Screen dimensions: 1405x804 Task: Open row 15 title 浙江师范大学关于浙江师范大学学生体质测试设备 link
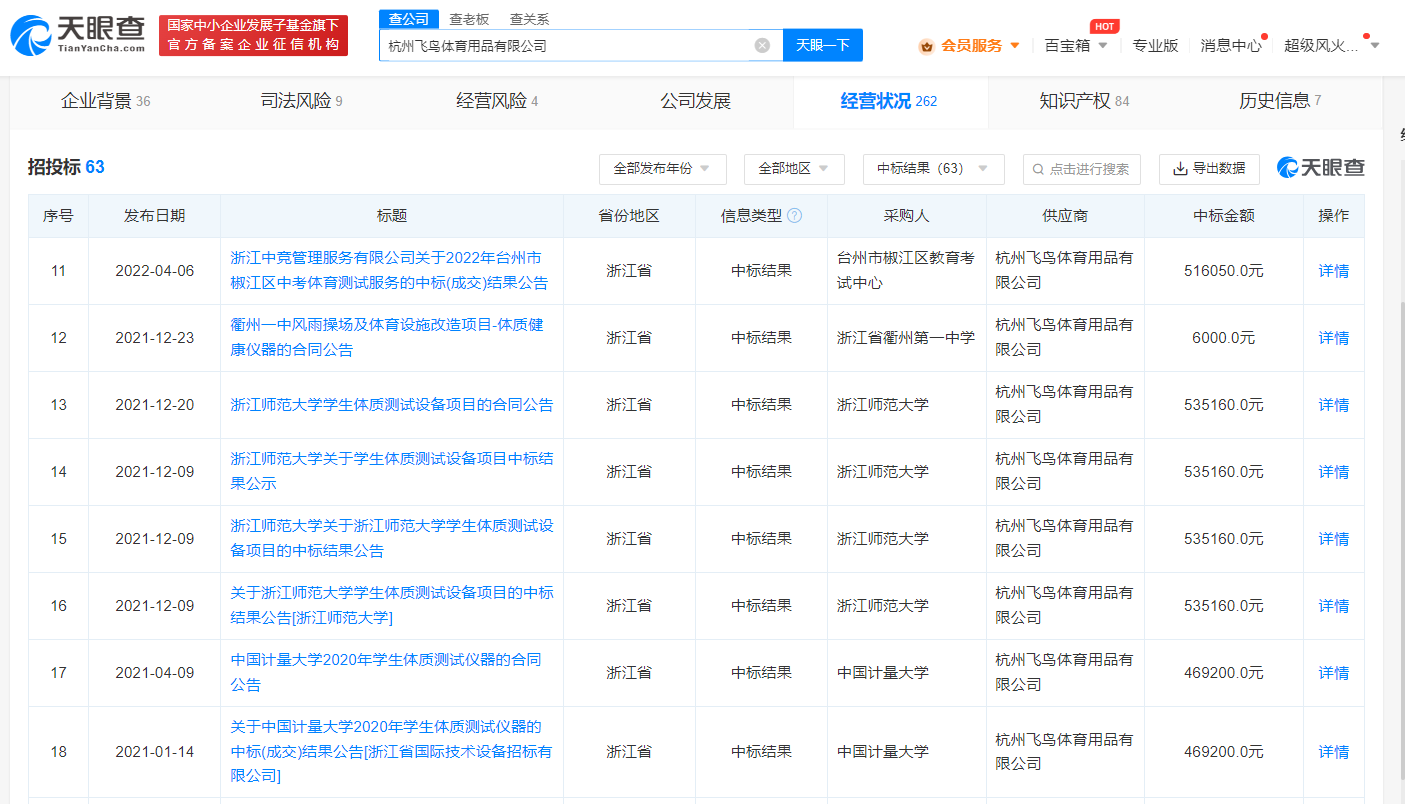[392, 538]
